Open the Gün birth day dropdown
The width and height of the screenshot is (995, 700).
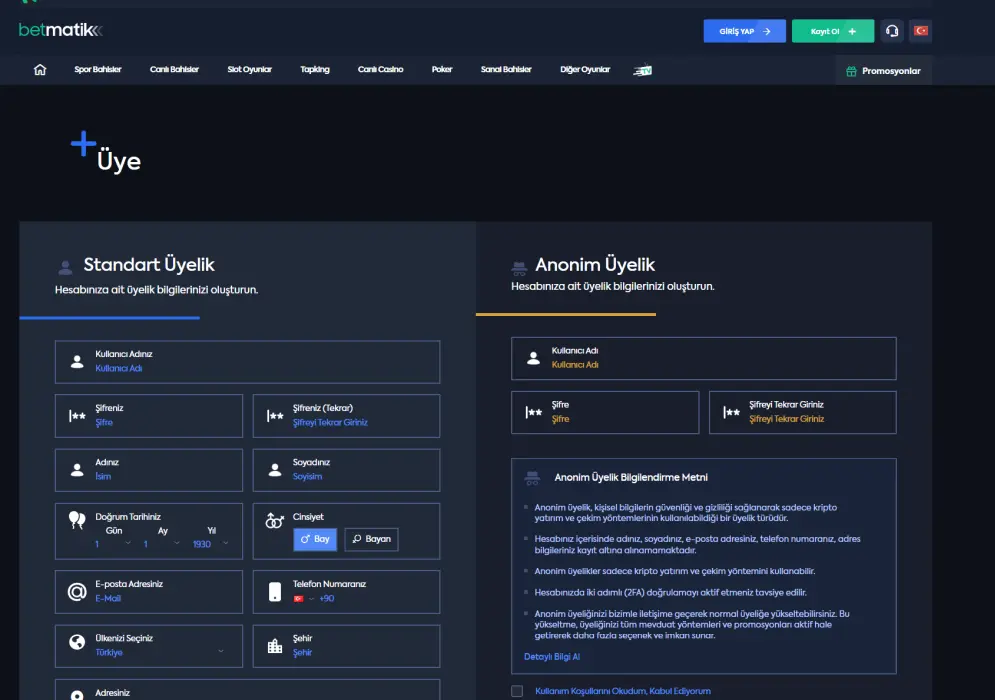113,544
